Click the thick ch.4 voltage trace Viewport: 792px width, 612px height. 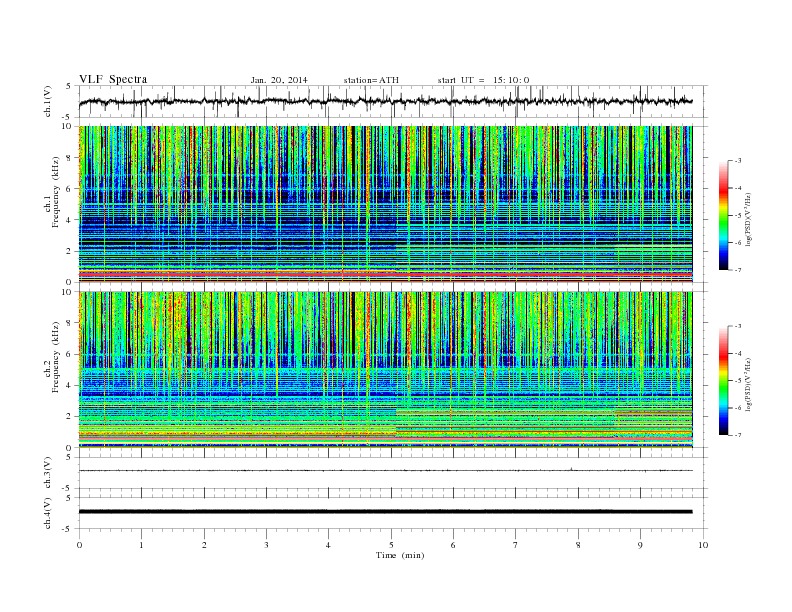[385, 512]
